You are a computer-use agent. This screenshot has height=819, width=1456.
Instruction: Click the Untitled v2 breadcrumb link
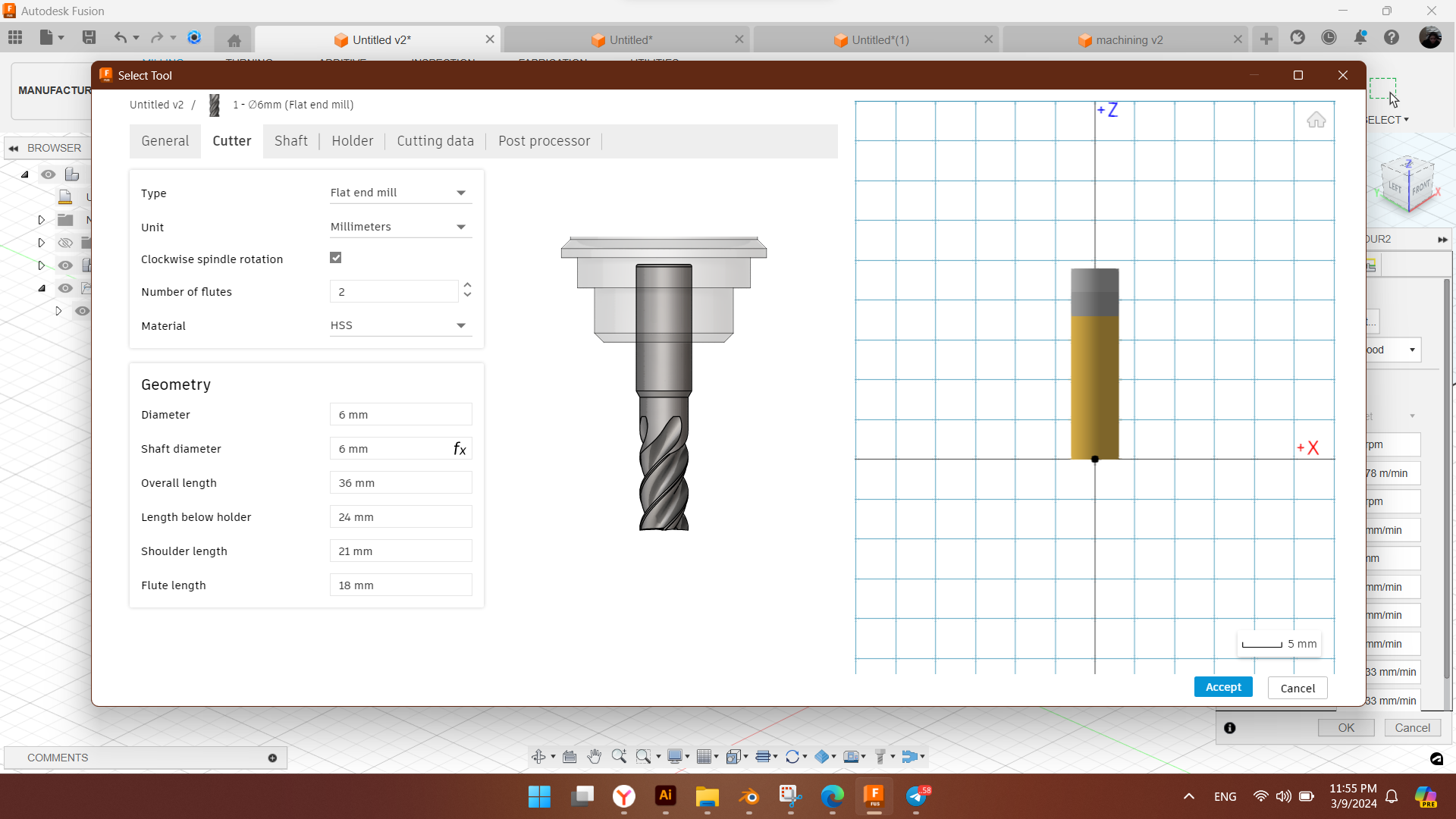[156, 105]
